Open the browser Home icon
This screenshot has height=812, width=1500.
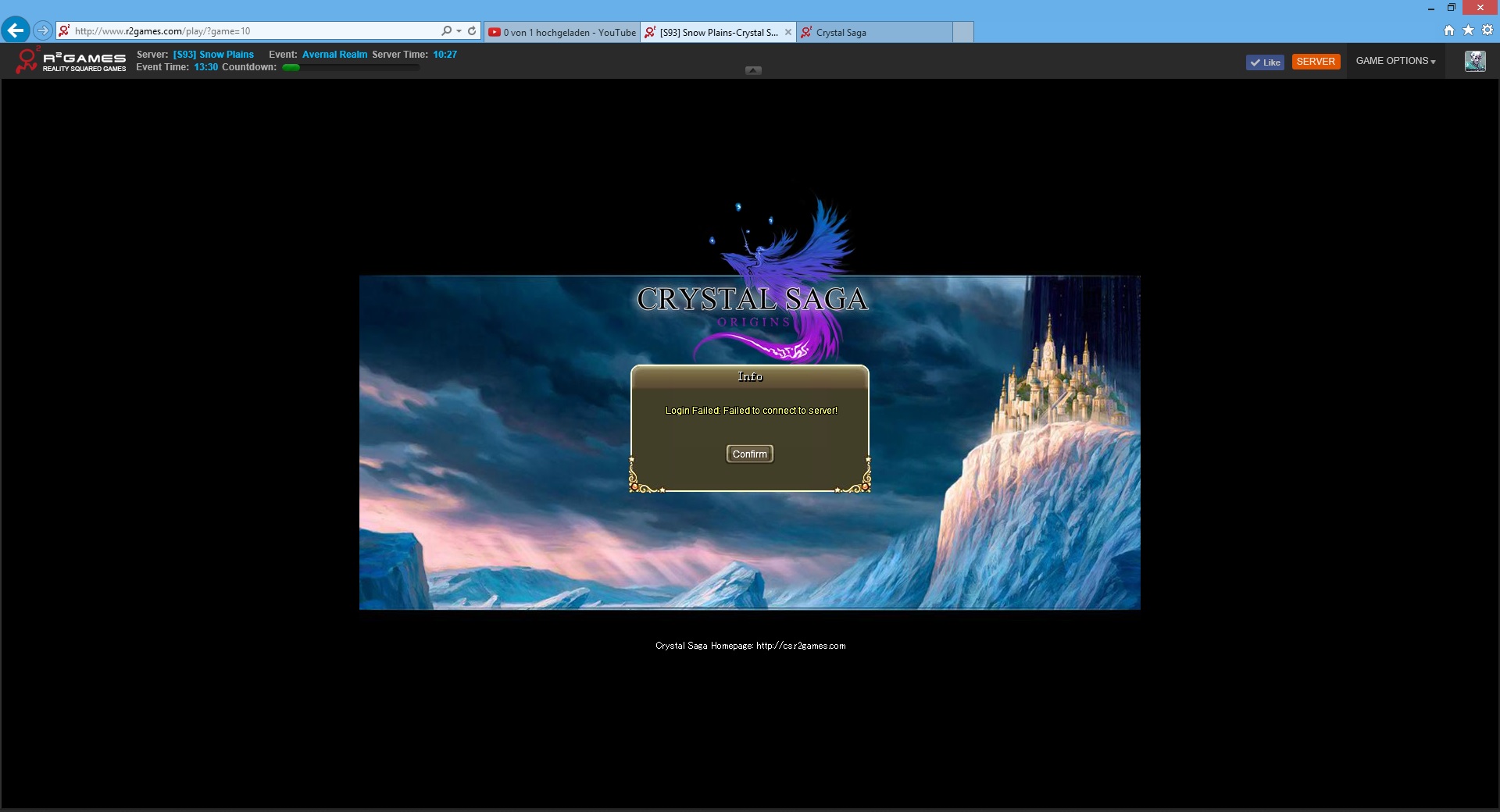coord(1449,30)
